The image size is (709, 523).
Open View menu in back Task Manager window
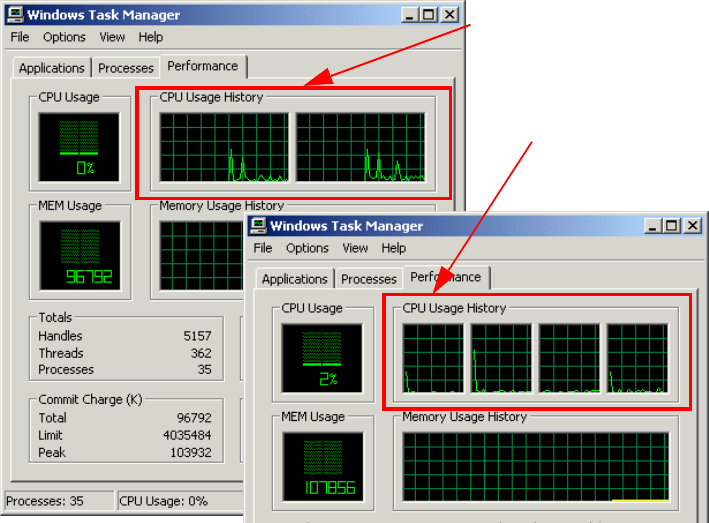[x=112, y=37]
